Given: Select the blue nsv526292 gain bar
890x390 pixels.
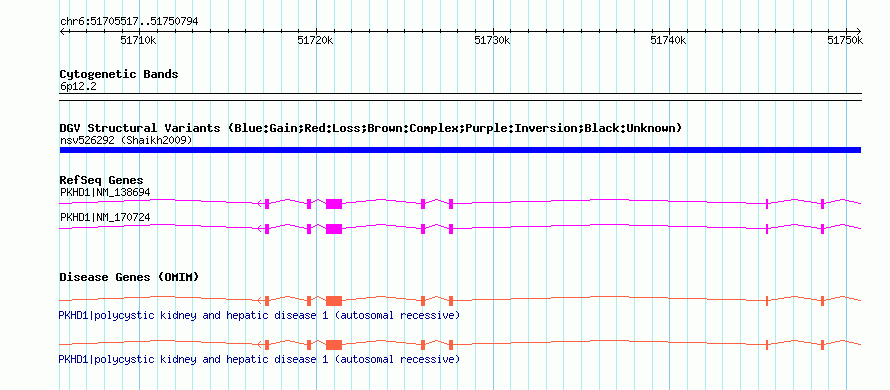Looking at the screenshot, I should pyautogui.click(x=460, y=150).
